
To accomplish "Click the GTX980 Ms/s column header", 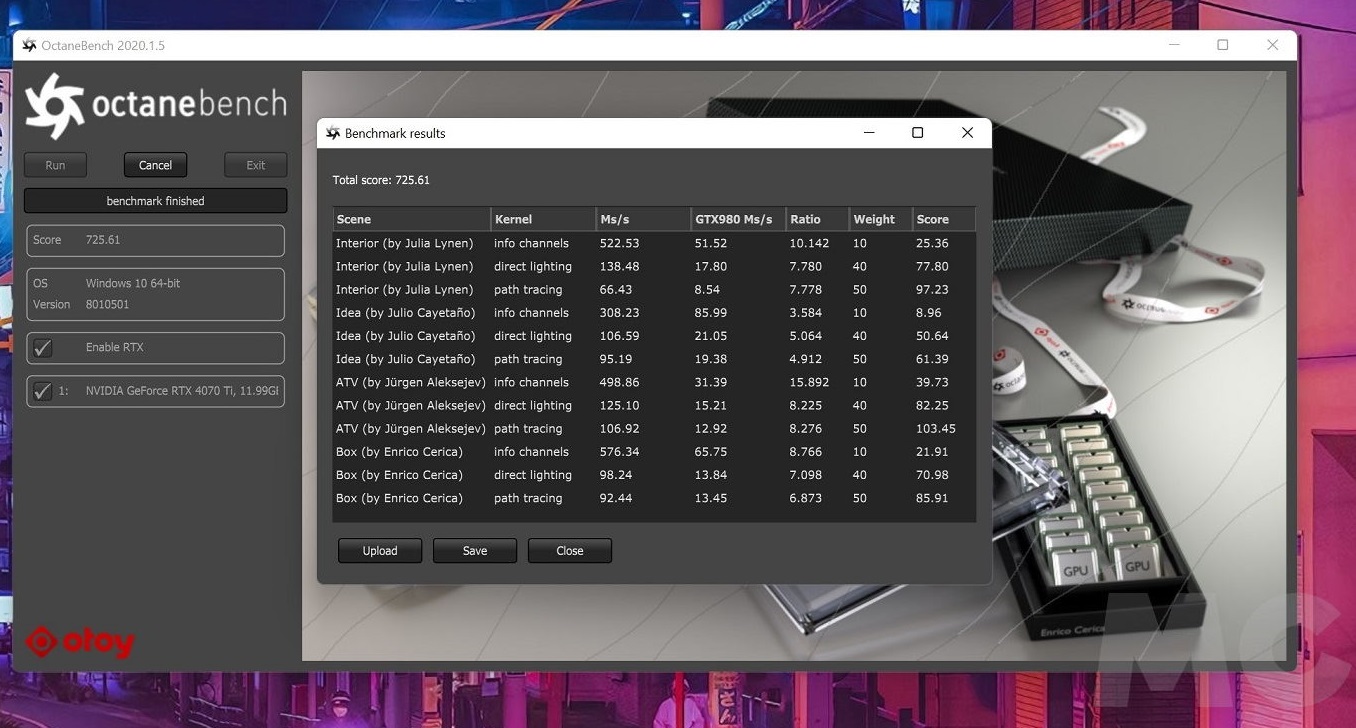I will 737,219.
